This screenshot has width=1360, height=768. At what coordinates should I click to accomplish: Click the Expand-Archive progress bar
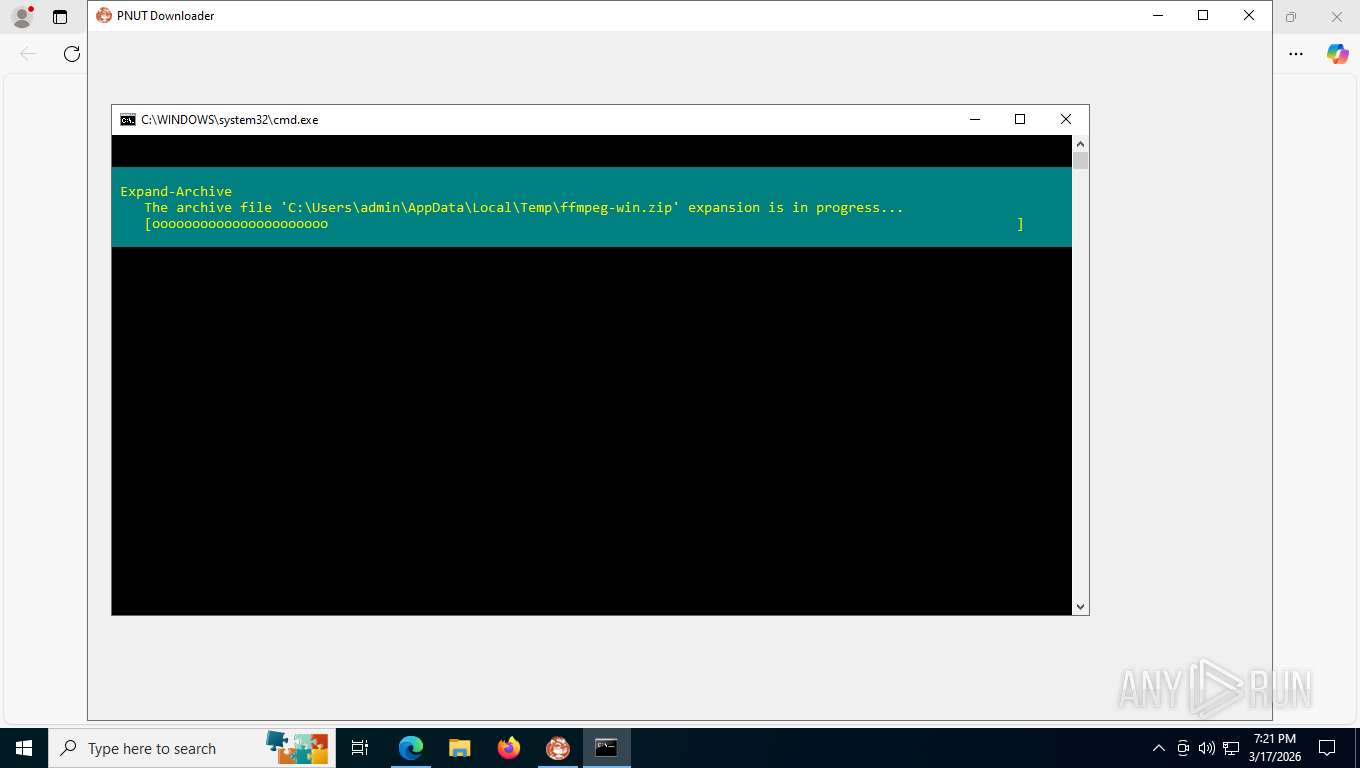click(x=584, y=224)
